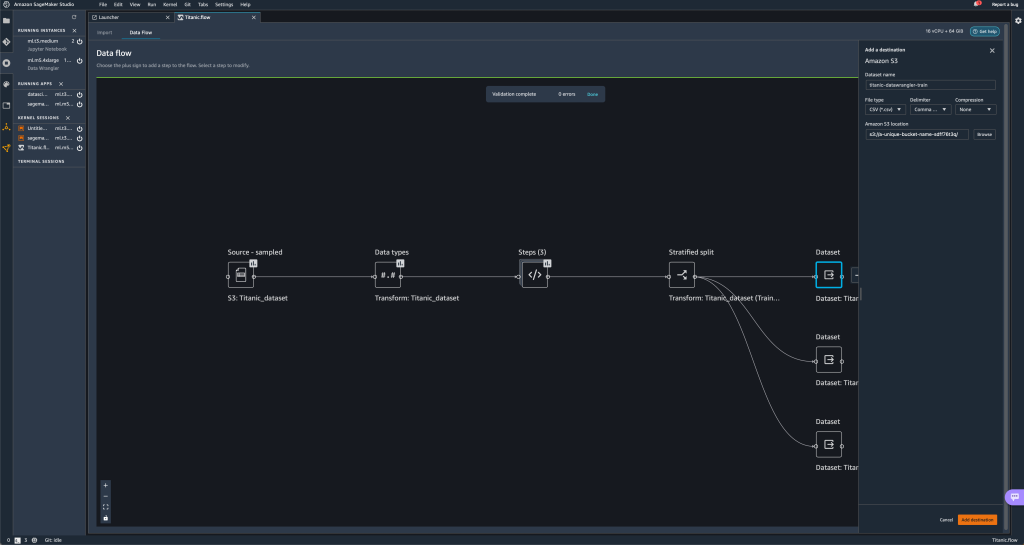Open the Run menu
Image resolution: width=1024 pixels, height=545 pixels.
click(152, 5)
